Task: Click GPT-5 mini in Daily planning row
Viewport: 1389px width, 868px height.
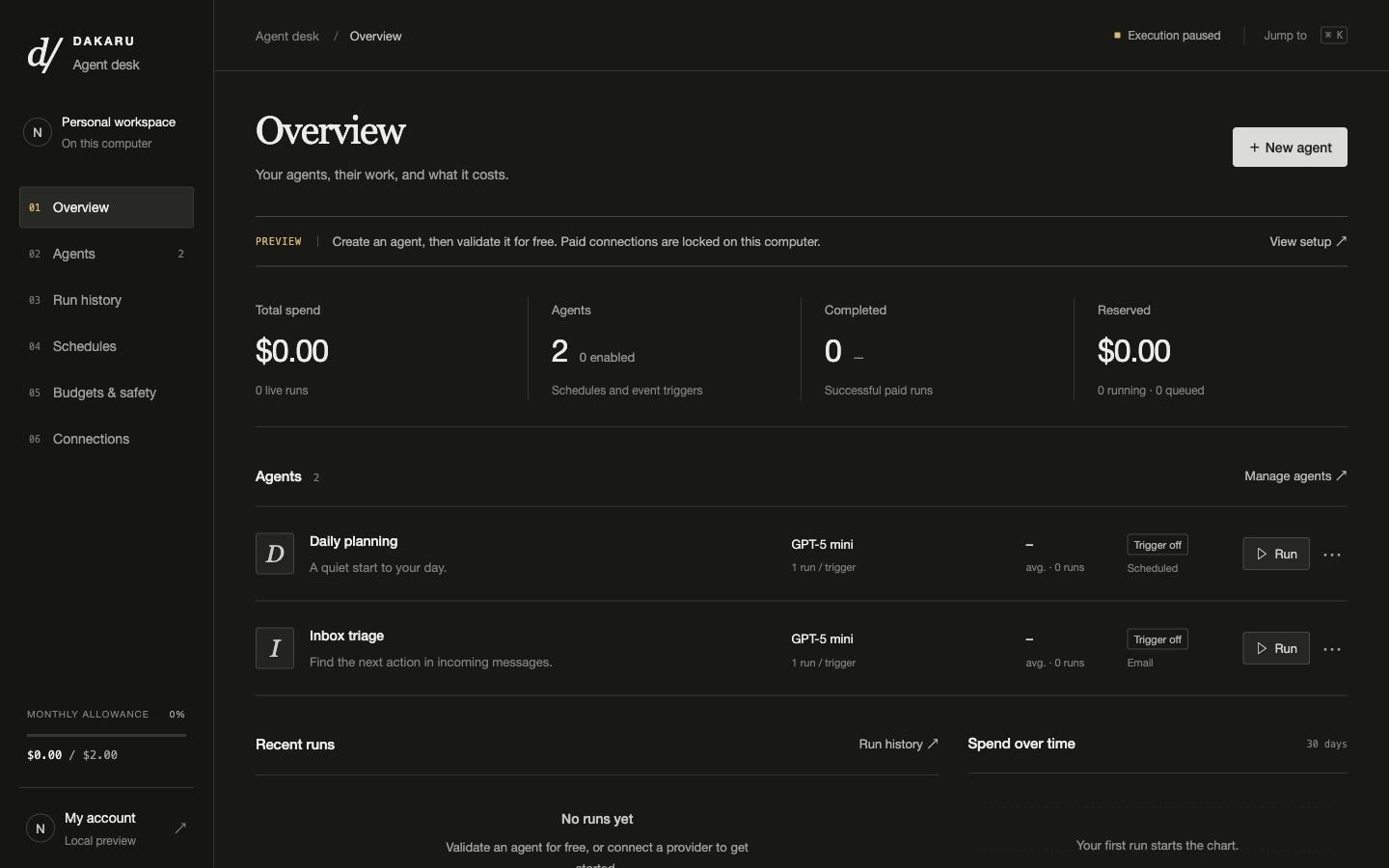Action: pos(822,545)
